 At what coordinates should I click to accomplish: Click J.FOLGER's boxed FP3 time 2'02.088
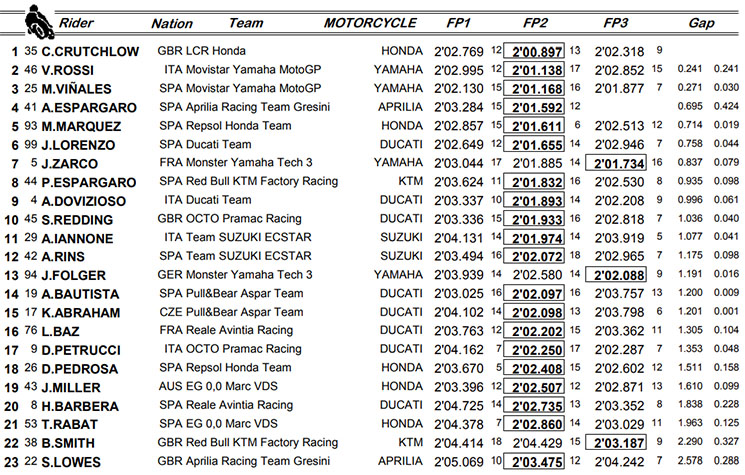tap(616, 274)
